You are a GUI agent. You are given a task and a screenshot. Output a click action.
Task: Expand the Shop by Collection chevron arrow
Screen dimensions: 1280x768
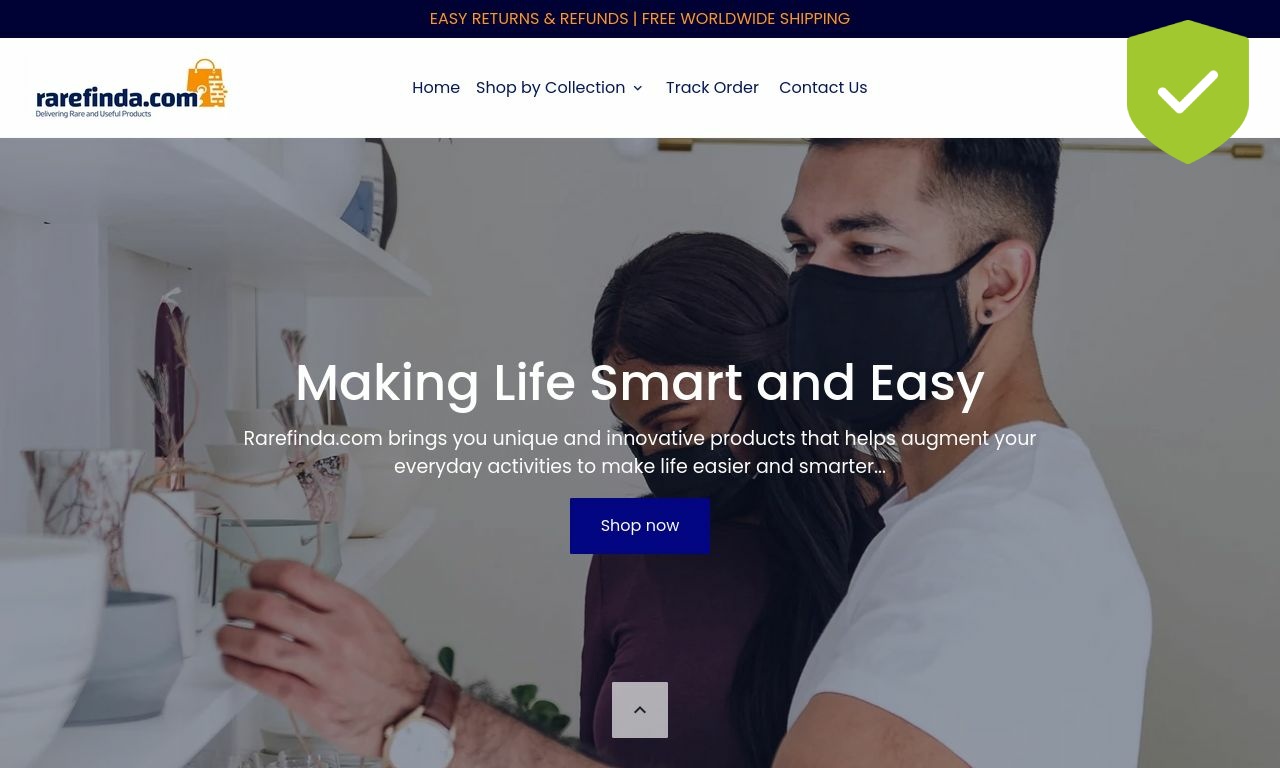(637, 88)
